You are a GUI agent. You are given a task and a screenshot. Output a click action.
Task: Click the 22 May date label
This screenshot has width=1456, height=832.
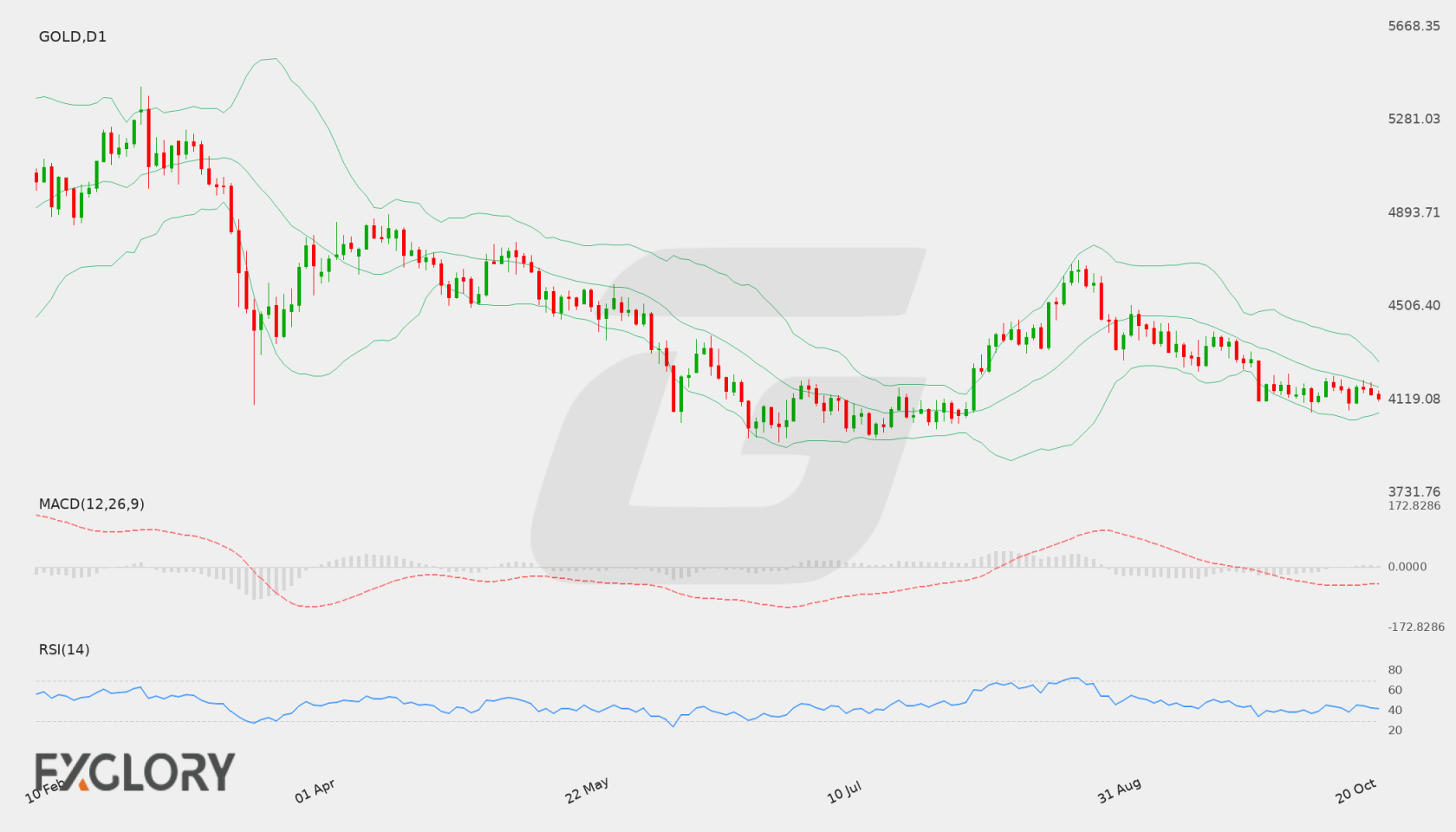coord(587,790)
